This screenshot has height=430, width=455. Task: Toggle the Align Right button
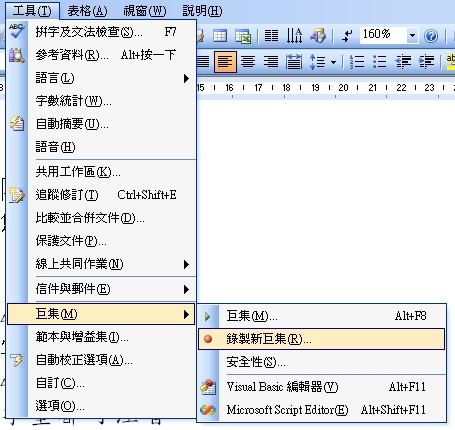[271, 62]
